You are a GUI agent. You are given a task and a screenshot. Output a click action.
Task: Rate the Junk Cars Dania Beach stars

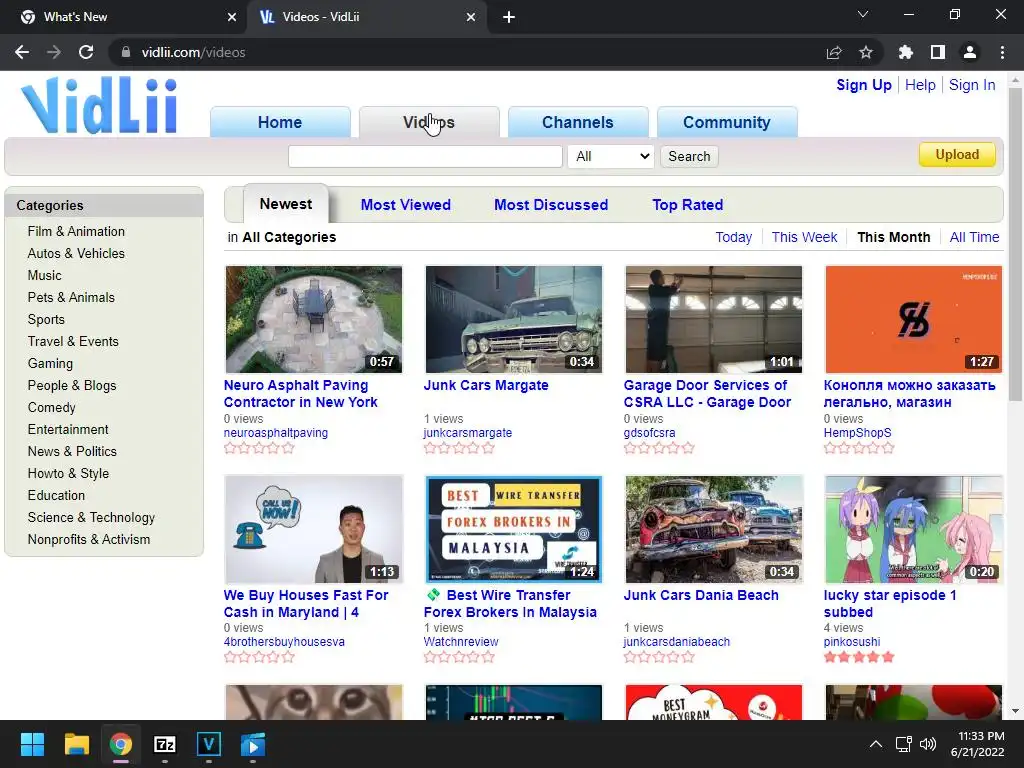659,657
